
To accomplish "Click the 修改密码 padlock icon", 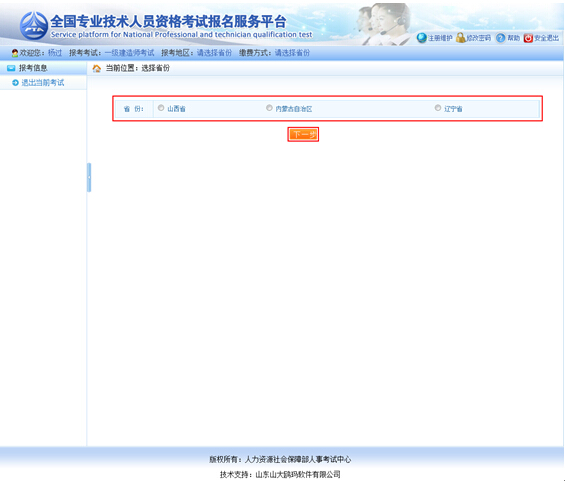I will 461,37.
